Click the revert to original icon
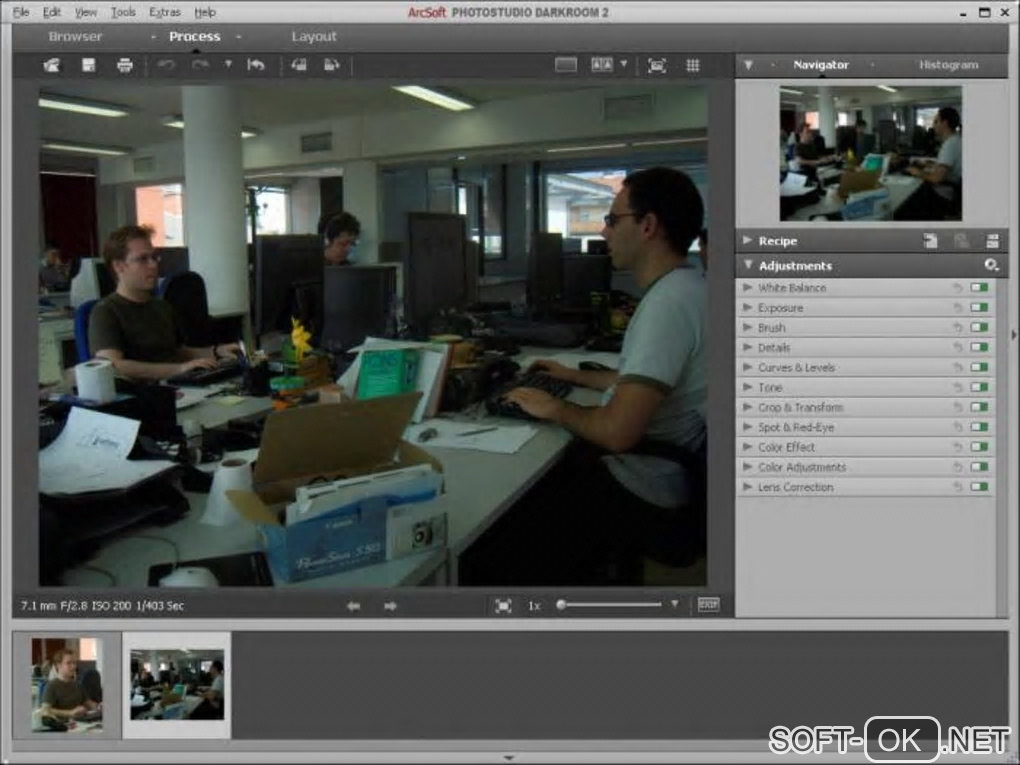 (x=256, y=65)
